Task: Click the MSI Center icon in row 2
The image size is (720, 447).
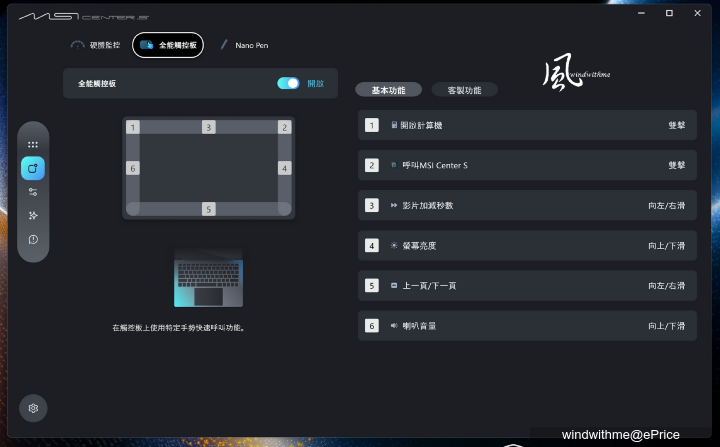Action: (394, 165)
